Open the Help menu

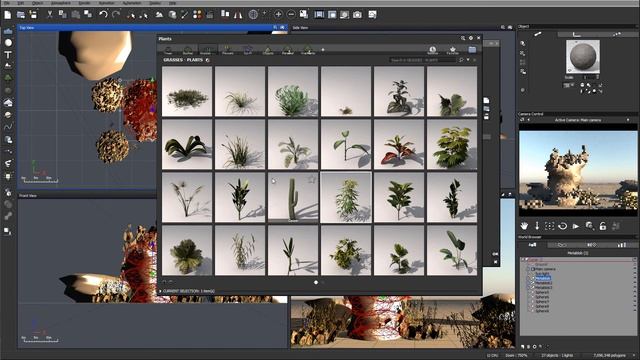click(173, 3)
